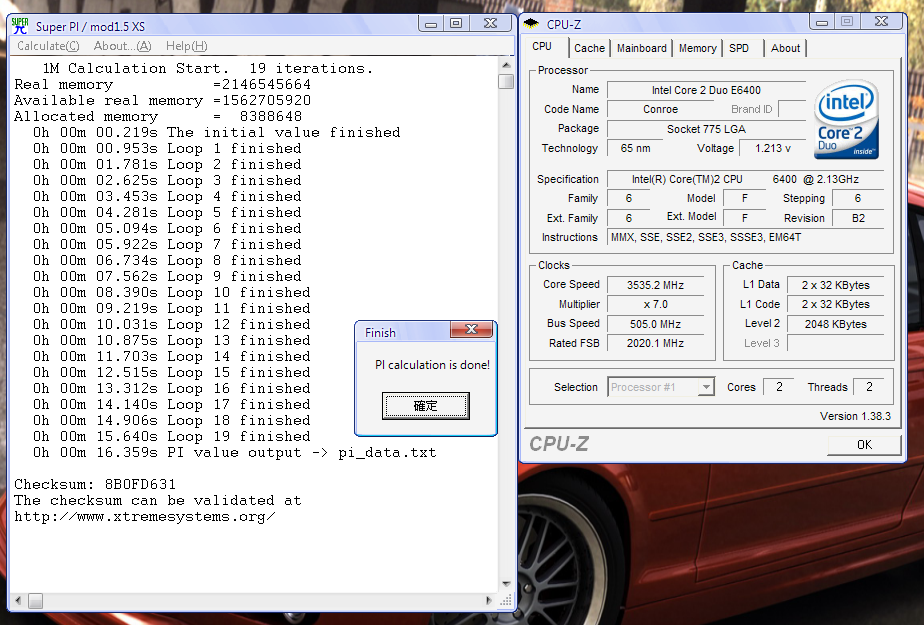Open the About menu in Super PI
This screenshot has height=625, width=924.
123,46
